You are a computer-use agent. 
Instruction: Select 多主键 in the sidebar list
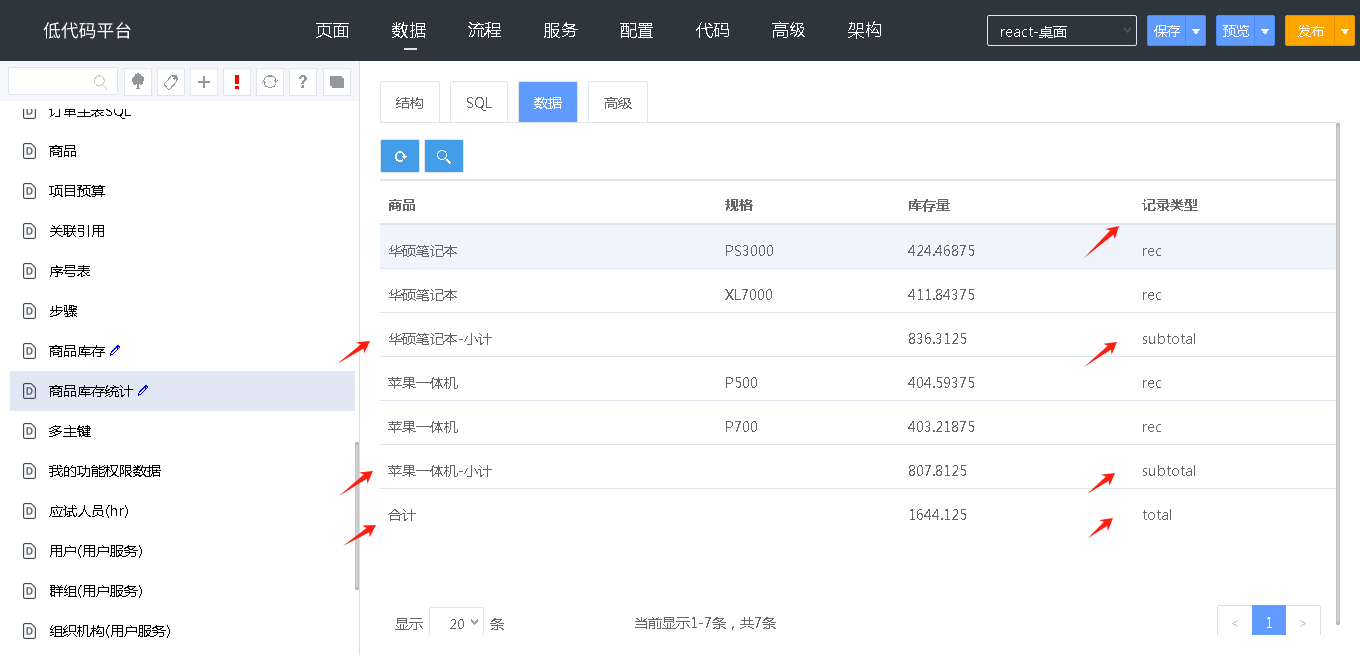point(182,431)
